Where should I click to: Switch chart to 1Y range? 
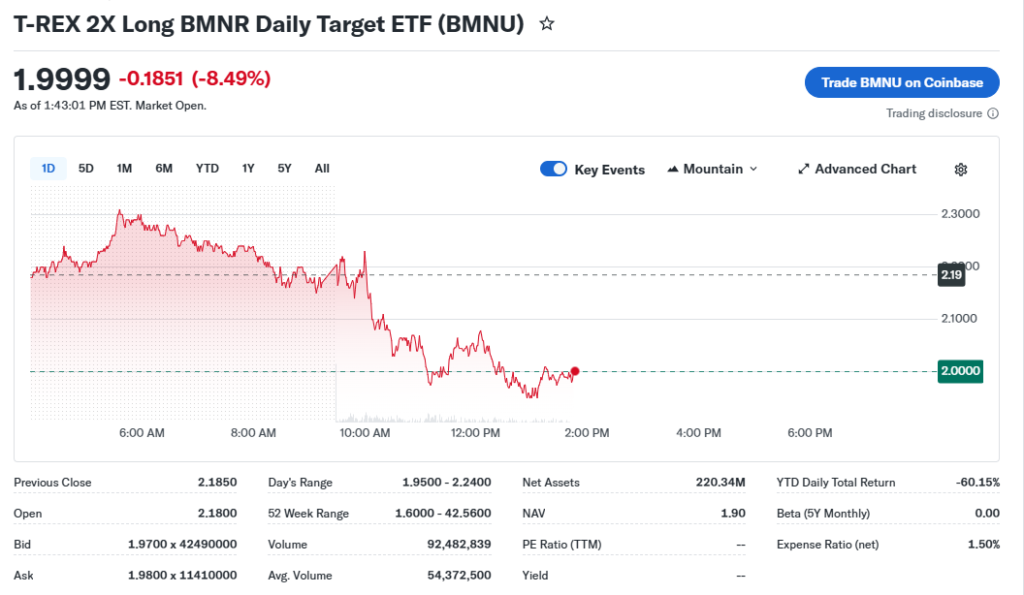(248, 168)
